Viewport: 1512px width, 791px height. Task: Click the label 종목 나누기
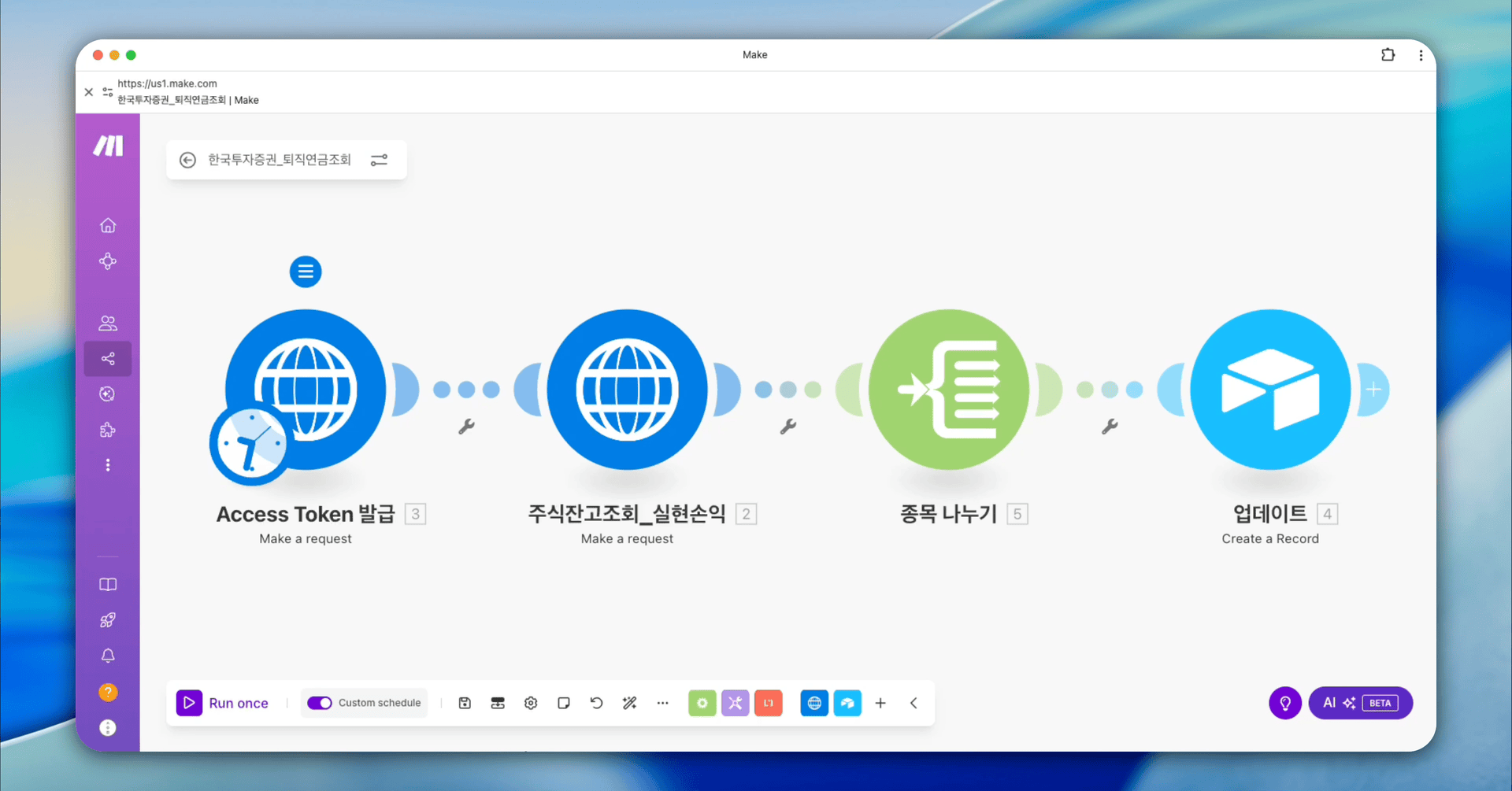pos(949,514)
